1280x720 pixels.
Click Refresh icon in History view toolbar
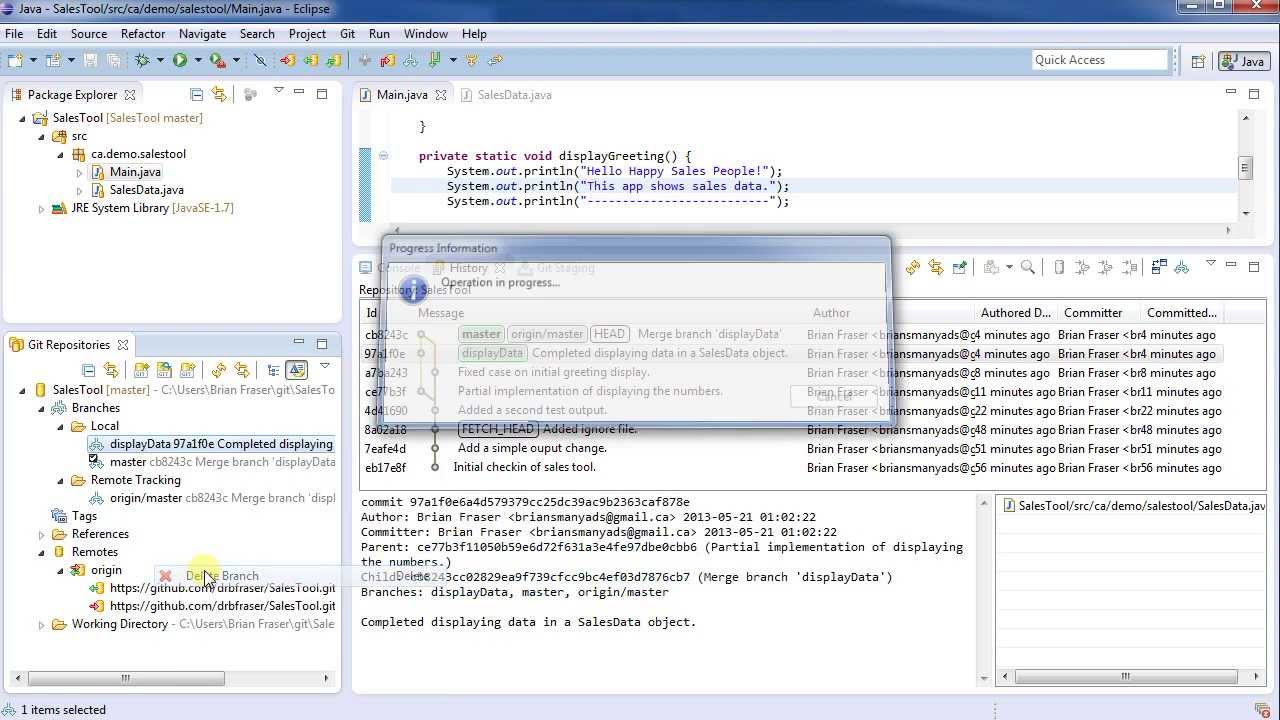(x=913, y=267)
